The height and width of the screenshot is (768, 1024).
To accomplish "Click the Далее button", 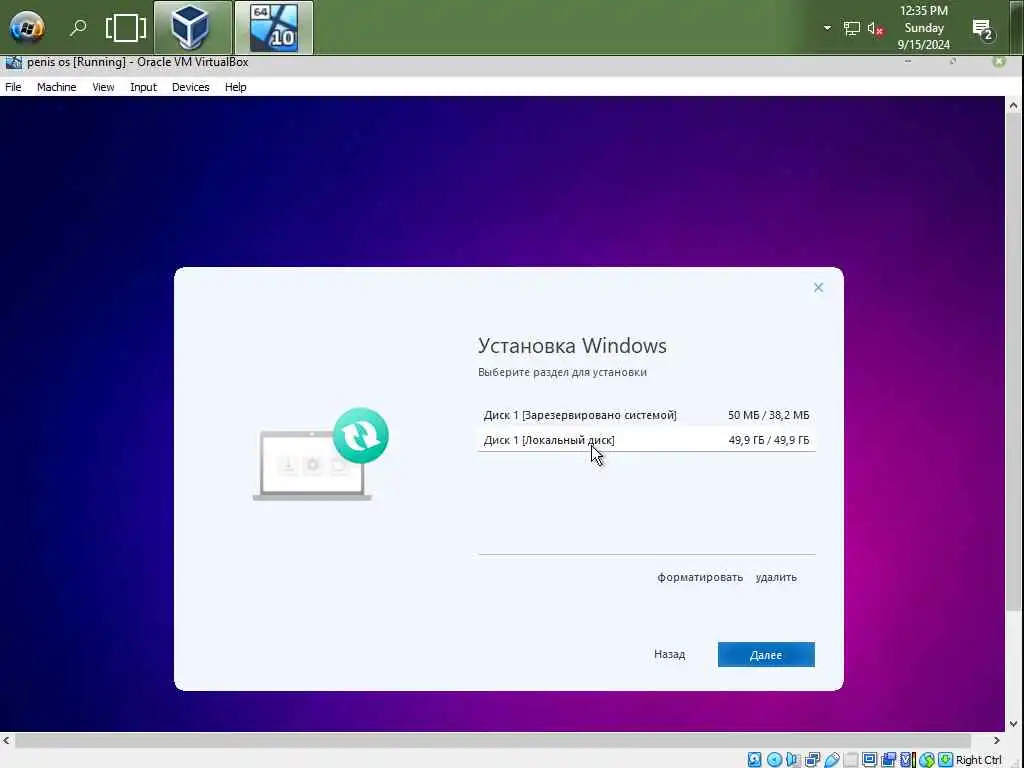I will pyautogui.click(x=766, y=654).
